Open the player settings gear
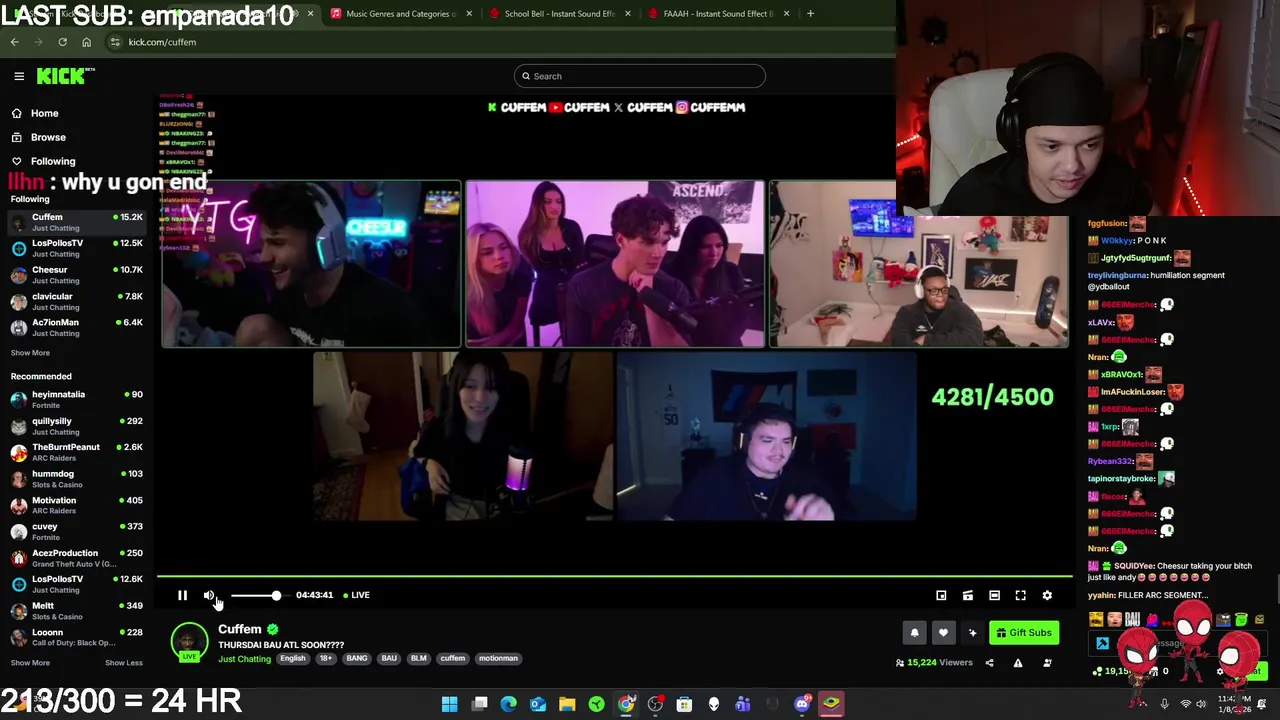1280x720 pixels. coord(1047,595)
